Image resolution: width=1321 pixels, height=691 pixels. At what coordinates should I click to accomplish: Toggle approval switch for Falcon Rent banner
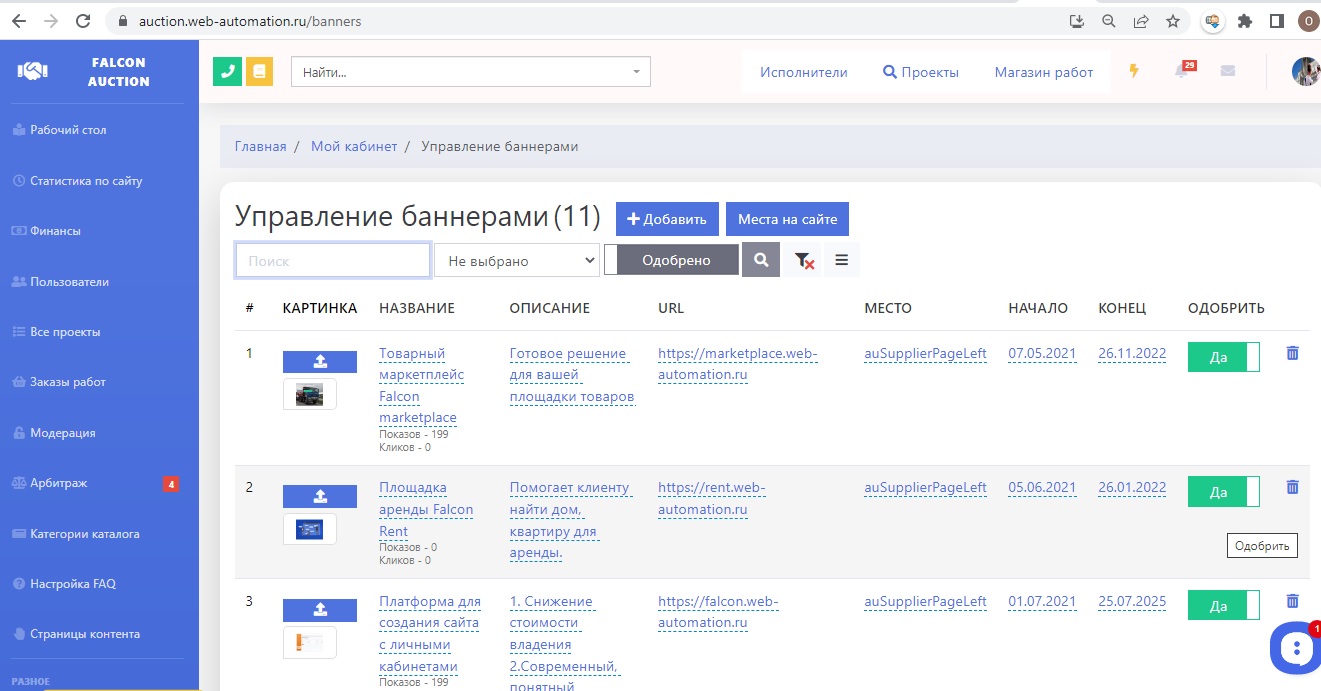[1223, 492]
